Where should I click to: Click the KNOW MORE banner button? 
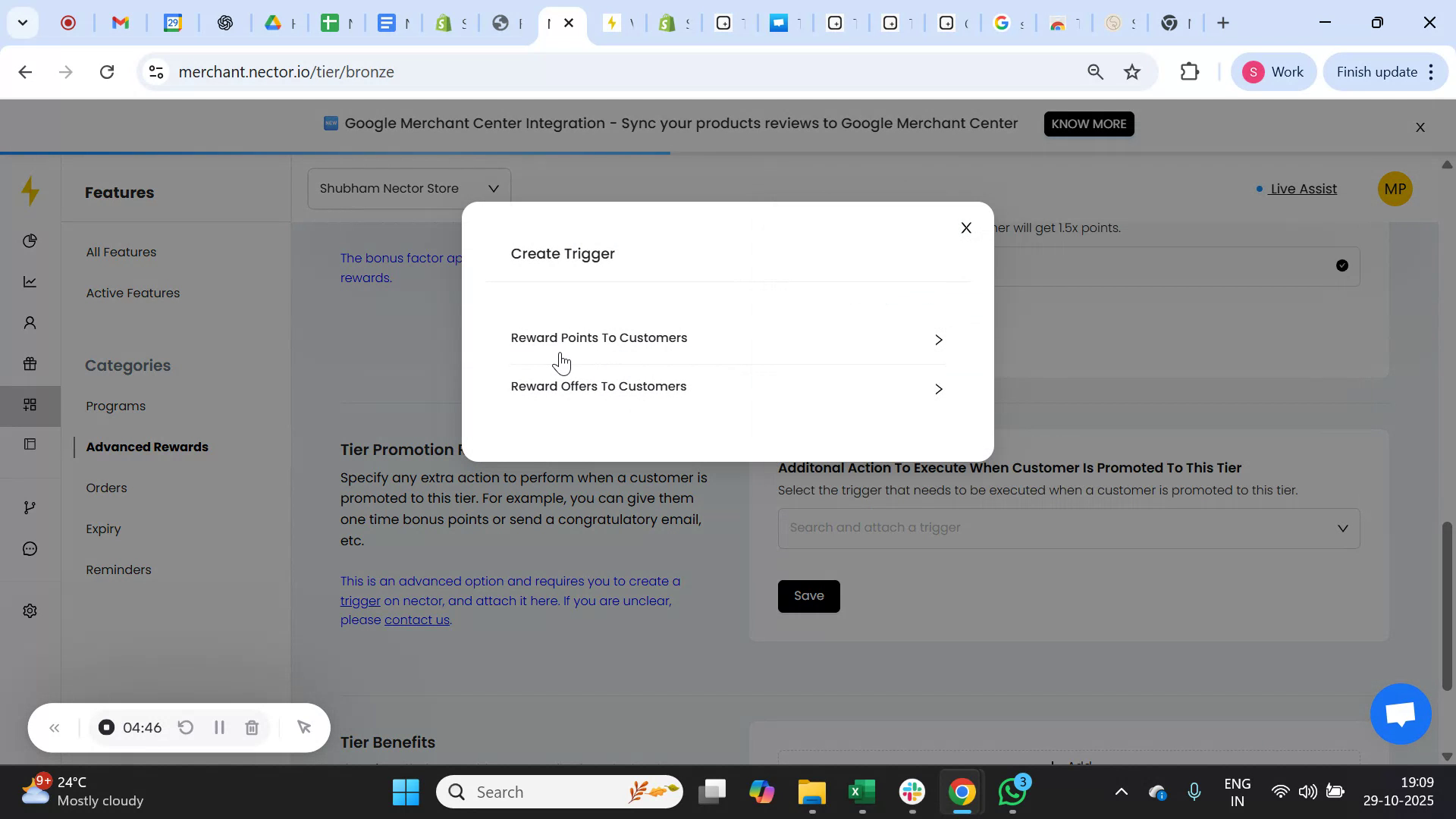coord(1088,123)
